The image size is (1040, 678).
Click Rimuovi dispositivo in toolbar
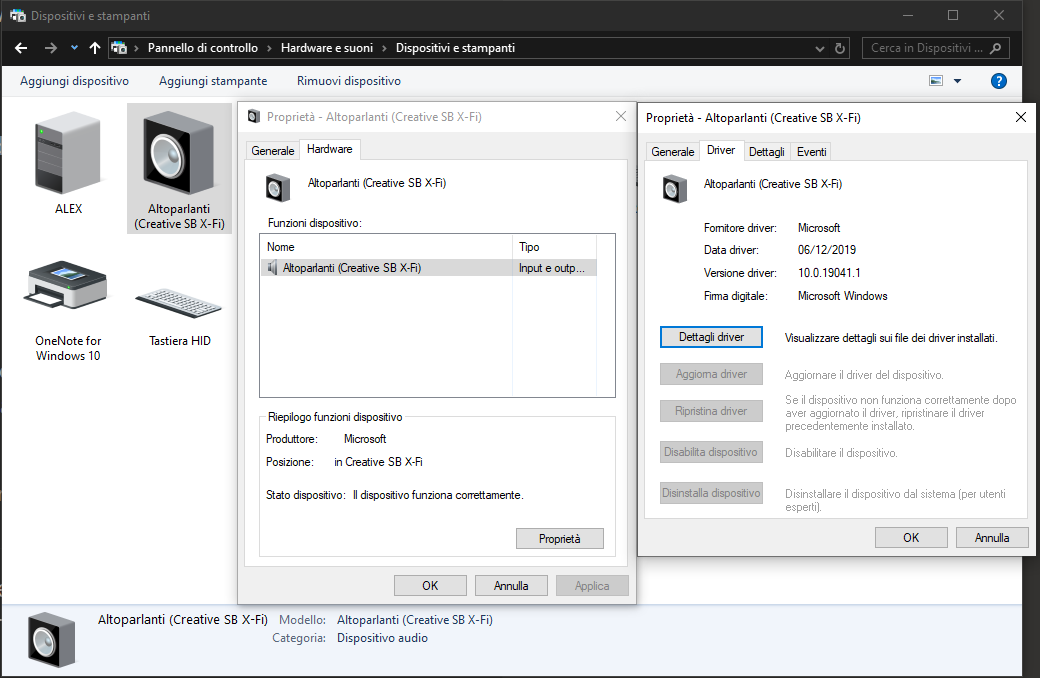click(x=349, y=81)
